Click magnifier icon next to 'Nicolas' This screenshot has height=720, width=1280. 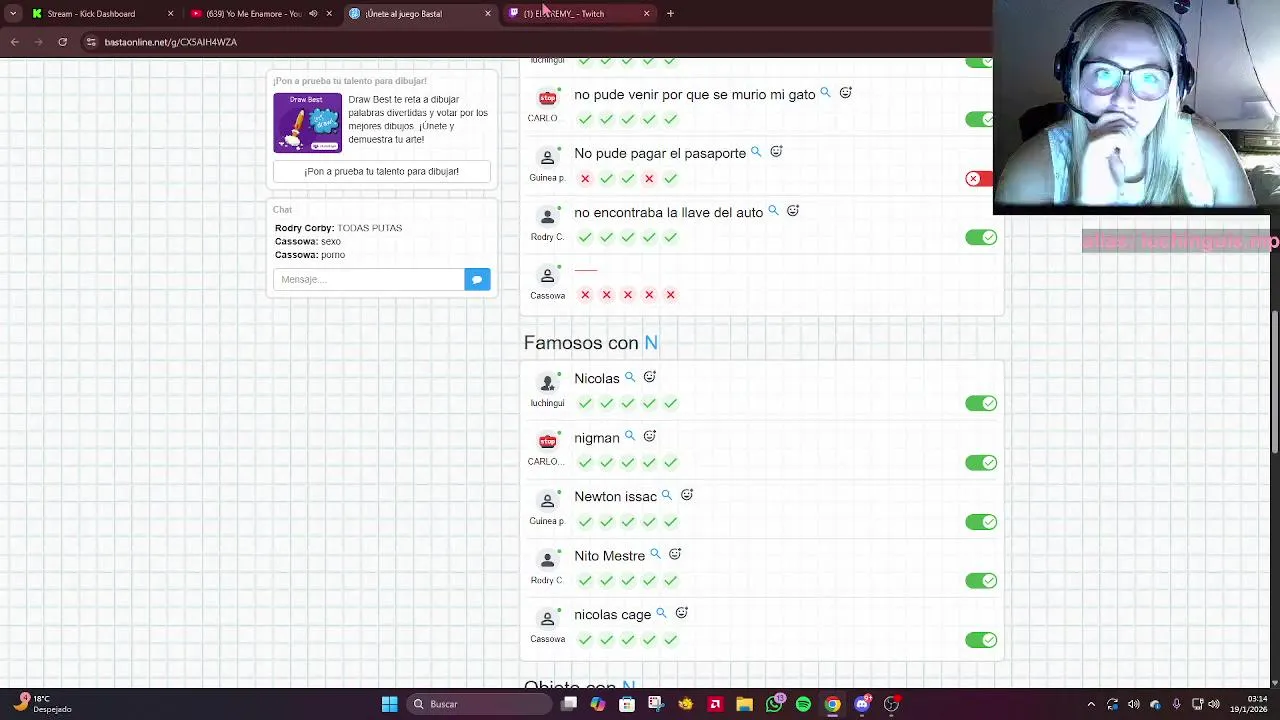point(630,378)
